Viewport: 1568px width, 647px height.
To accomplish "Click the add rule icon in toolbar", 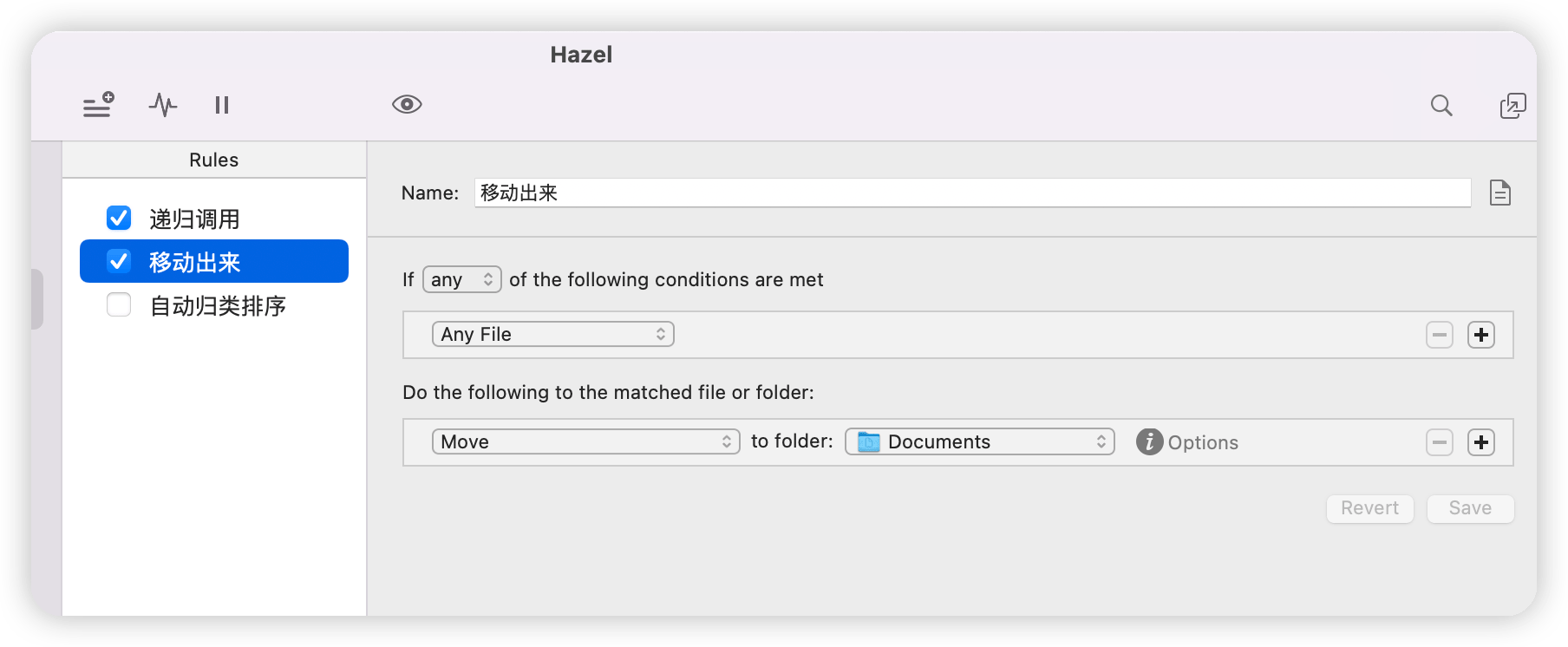I will click(x=98, y=105).
